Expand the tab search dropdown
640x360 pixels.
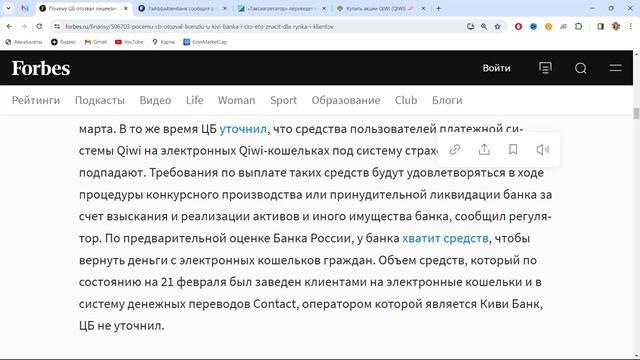coord(8,8)
